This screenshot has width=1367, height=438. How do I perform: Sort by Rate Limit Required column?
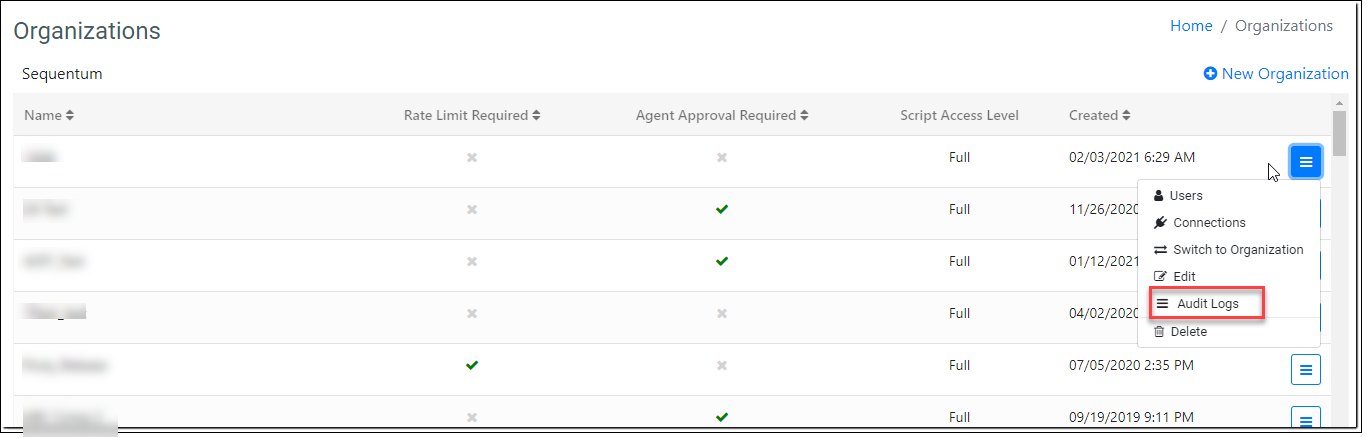[x=536, y=116]
